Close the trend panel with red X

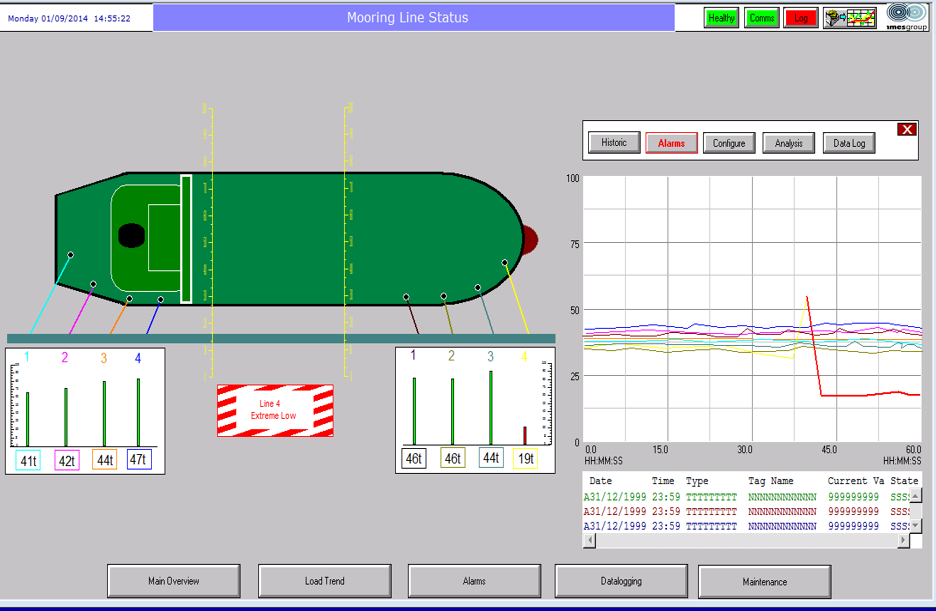pos(907,129)
